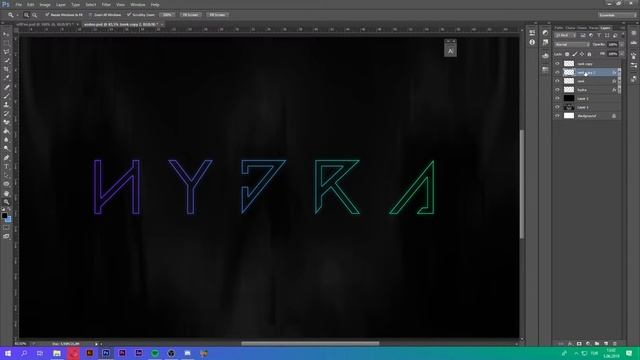Filter layers by type (T) icon
Viewport: 640px width, 360px height.
[x=599, y=36]
